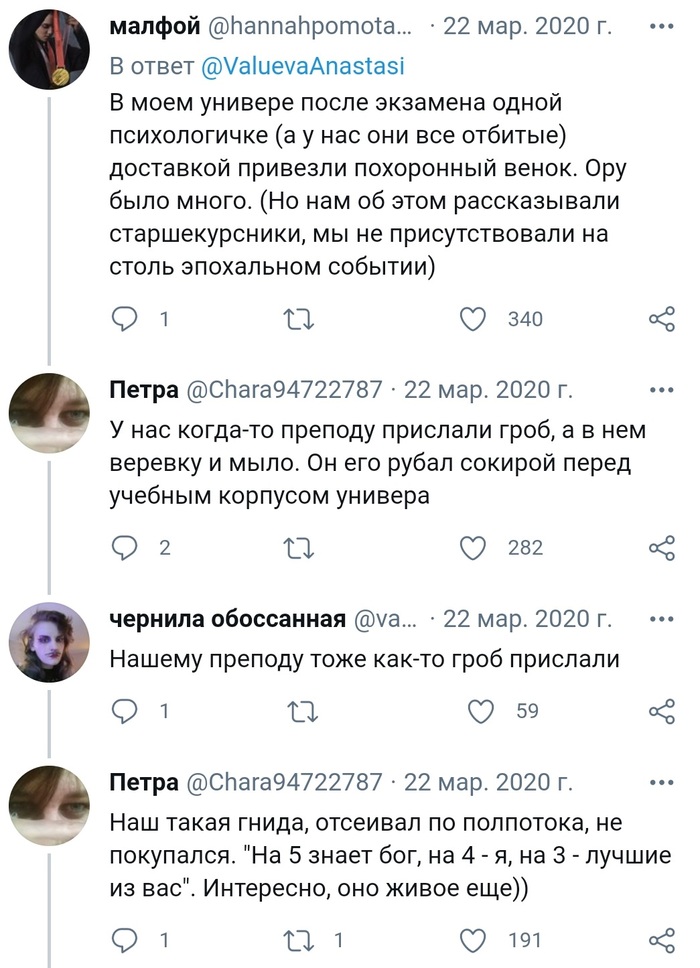Screen dimensions: 700x968
Task: Reply to Петра's coffin tweet with 2 replies
Action: click(124, 547)
